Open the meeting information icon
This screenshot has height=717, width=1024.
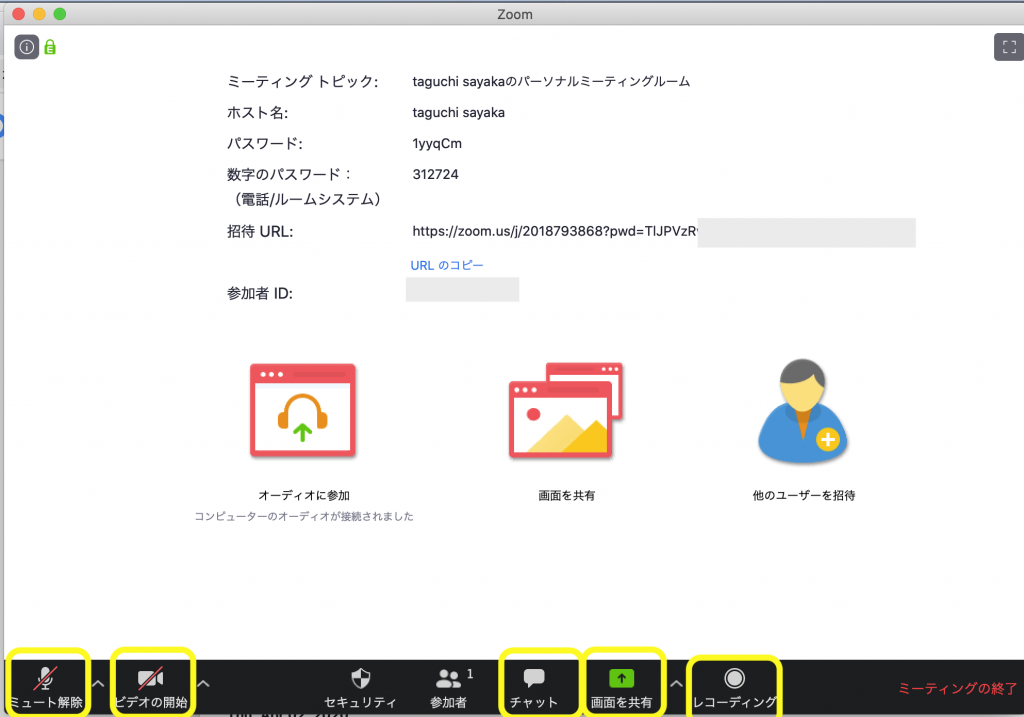pos(27,47)
